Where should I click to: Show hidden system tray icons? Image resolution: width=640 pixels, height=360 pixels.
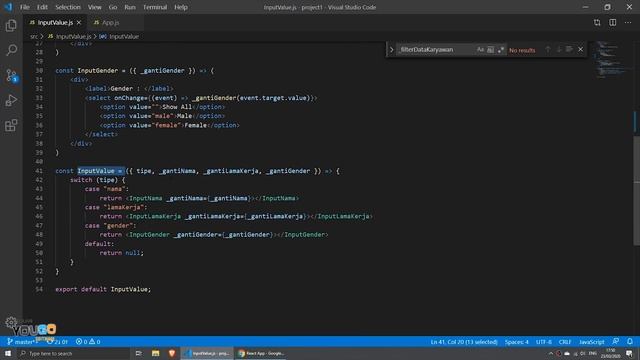pos(550,353)
